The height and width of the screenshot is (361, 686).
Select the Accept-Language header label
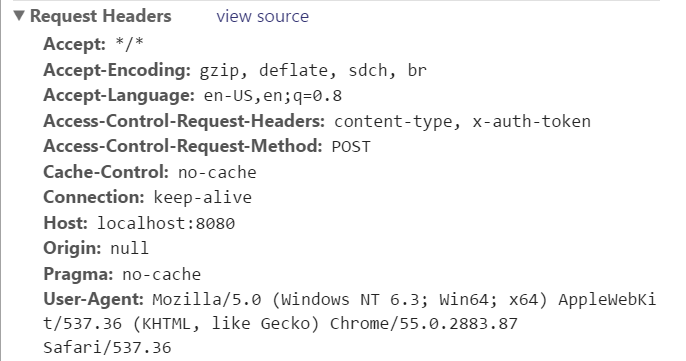pyautogui.click(x=119, y=95)
